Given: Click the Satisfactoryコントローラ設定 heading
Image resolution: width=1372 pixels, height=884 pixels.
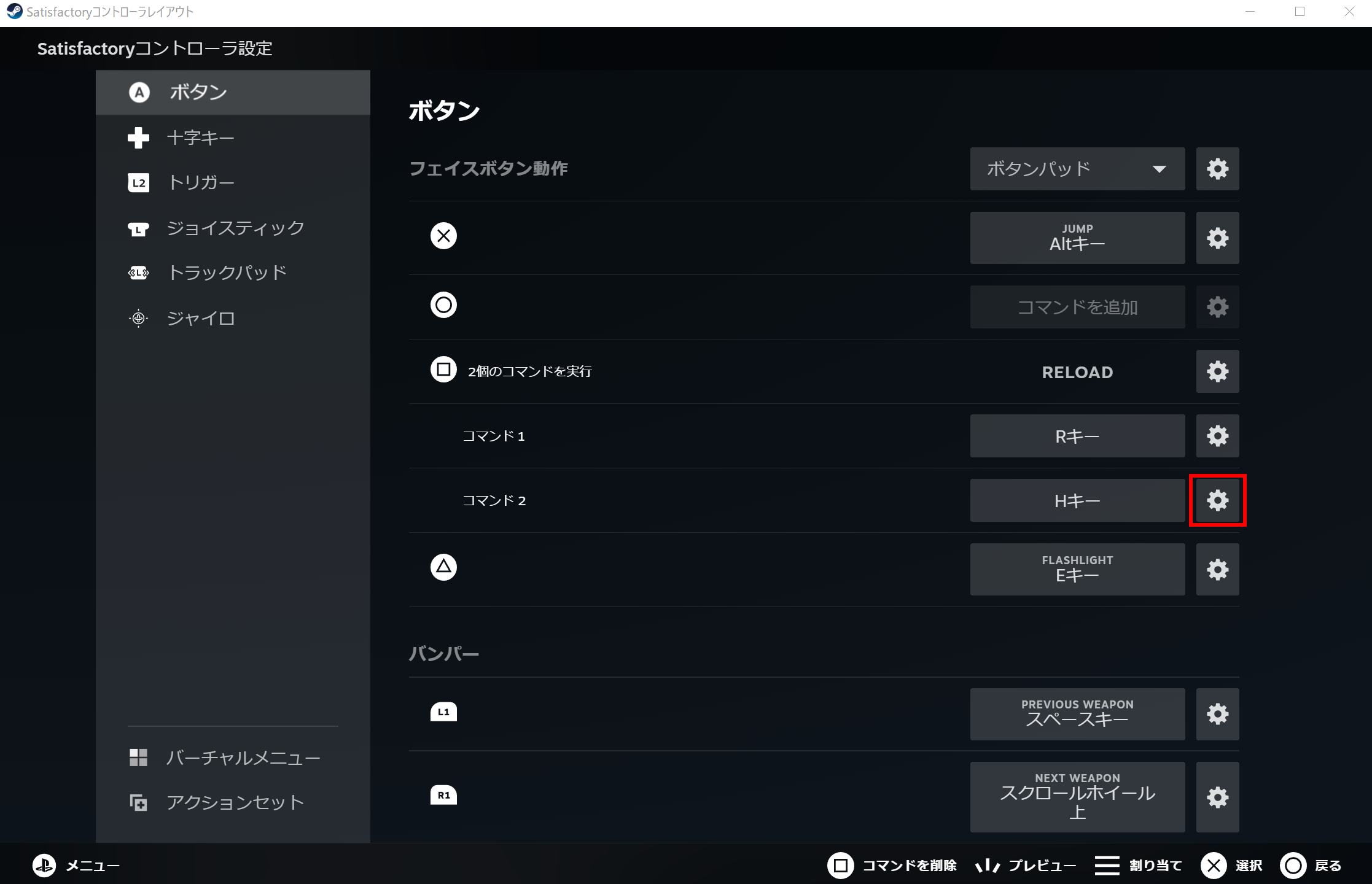Looking at the screenshot, I should click(155, 48).
